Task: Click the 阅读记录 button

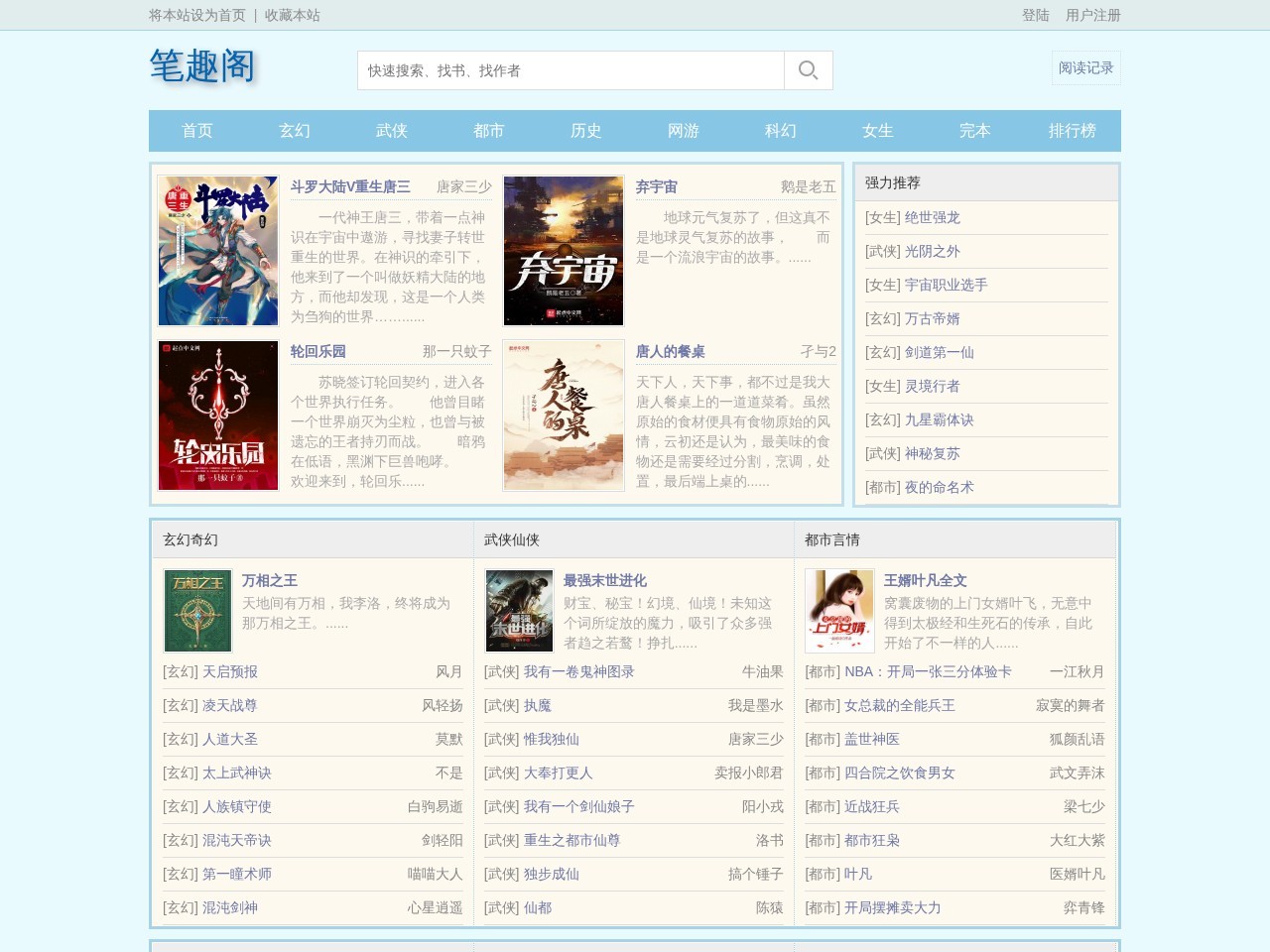Action: (1085, 68)
